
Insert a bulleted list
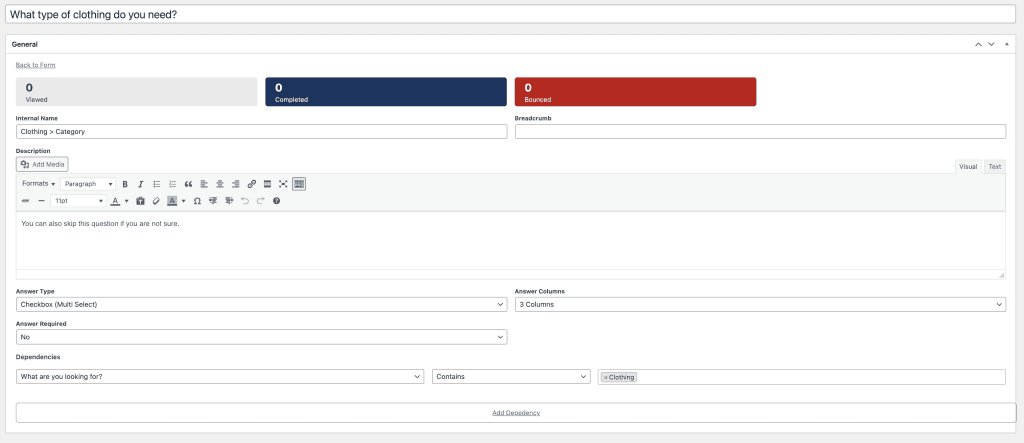157,184
